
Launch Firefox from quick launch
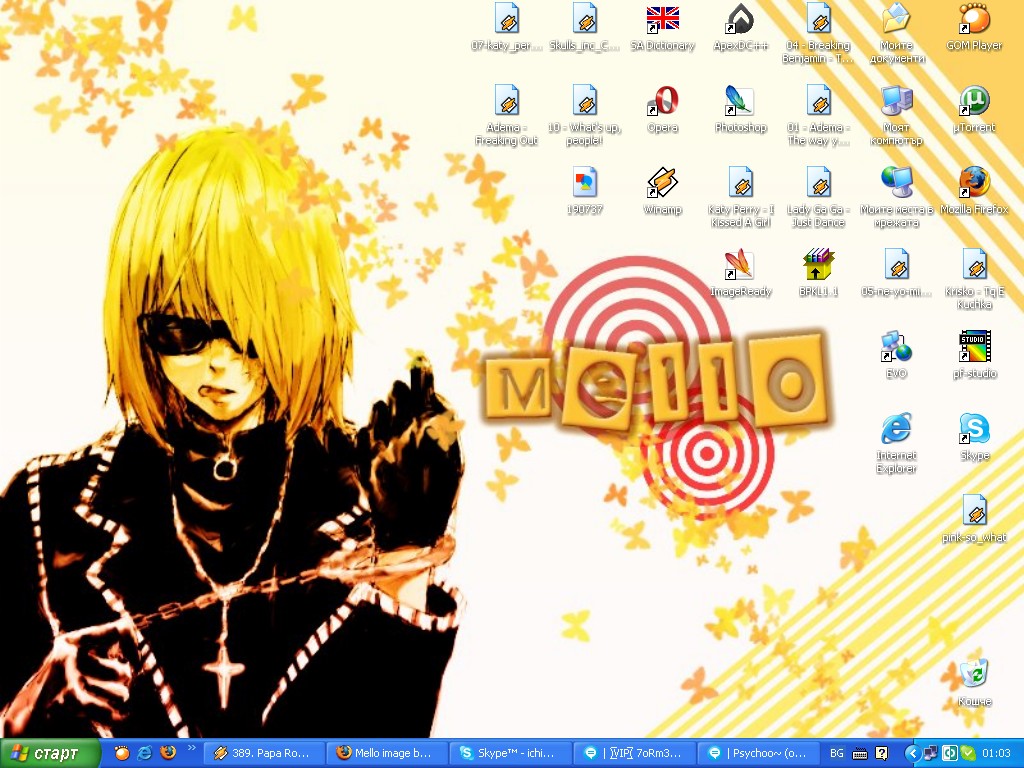(x=167, y=753)
